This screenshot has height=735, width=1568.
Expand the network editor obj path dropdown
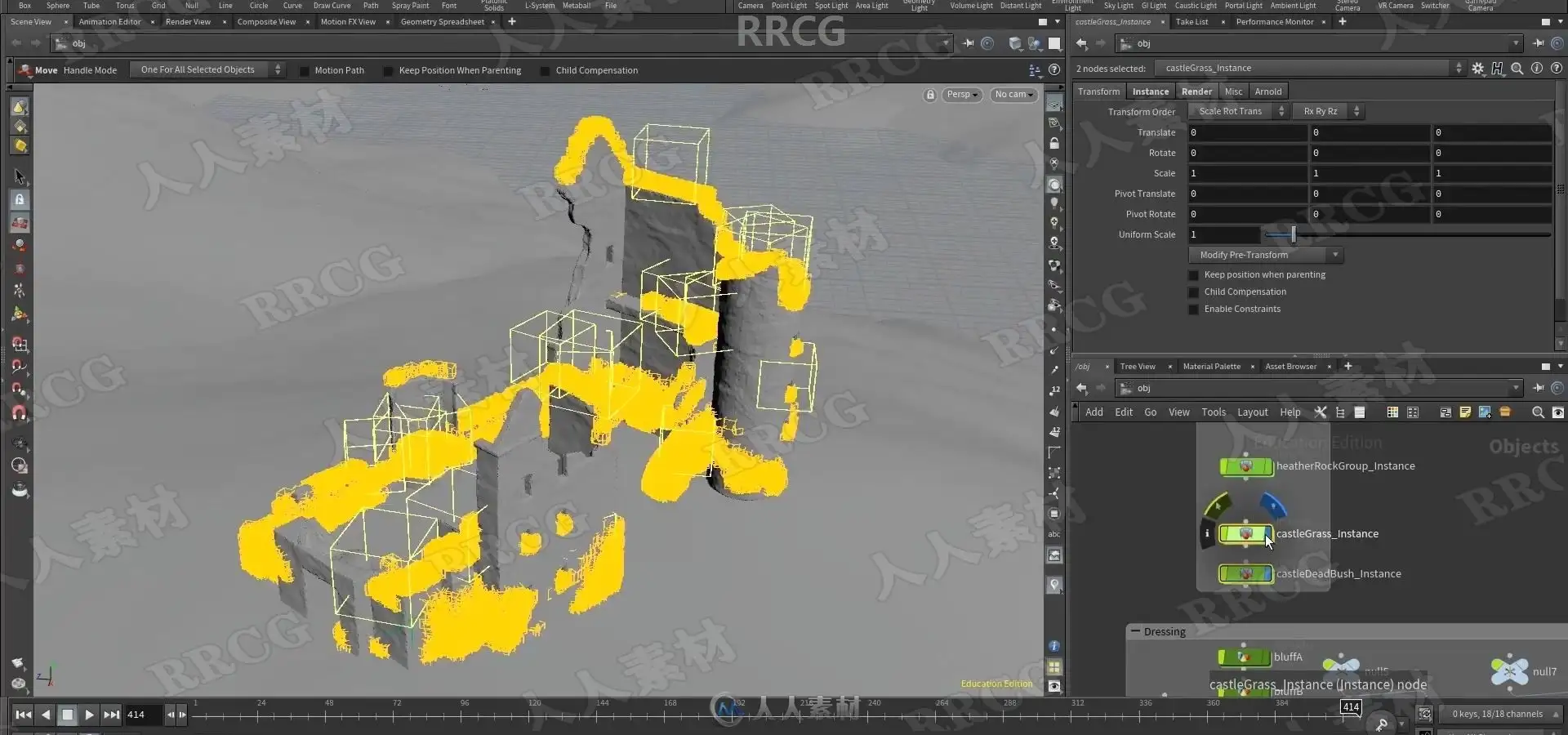pos(1516,388)
